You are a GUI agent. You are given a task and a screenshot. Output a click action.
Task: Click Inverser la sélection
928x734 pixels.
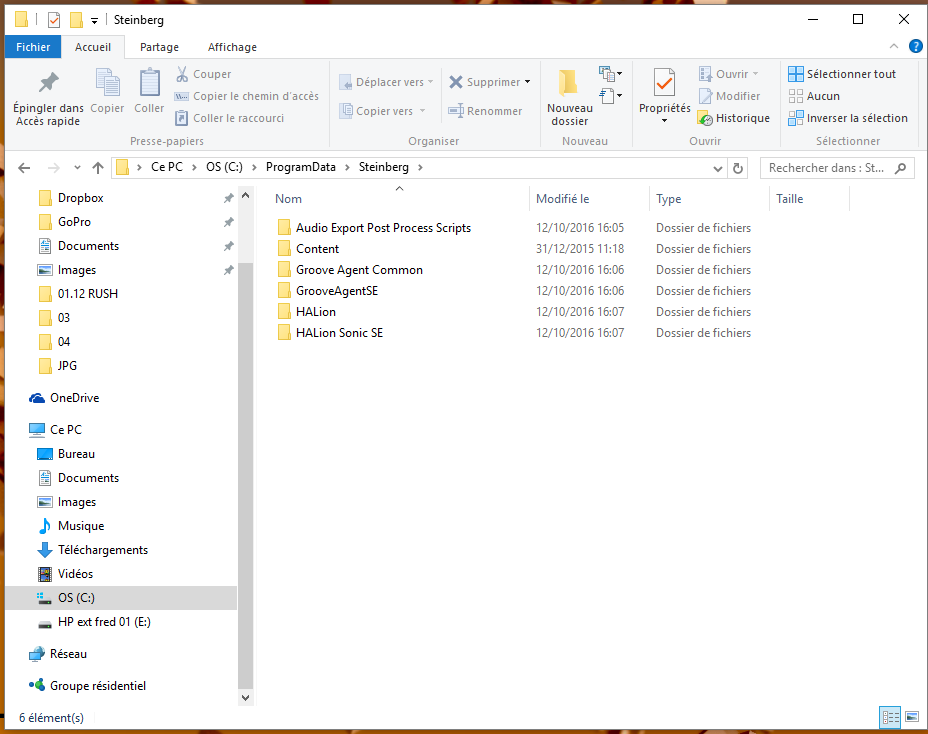(848, 118)
